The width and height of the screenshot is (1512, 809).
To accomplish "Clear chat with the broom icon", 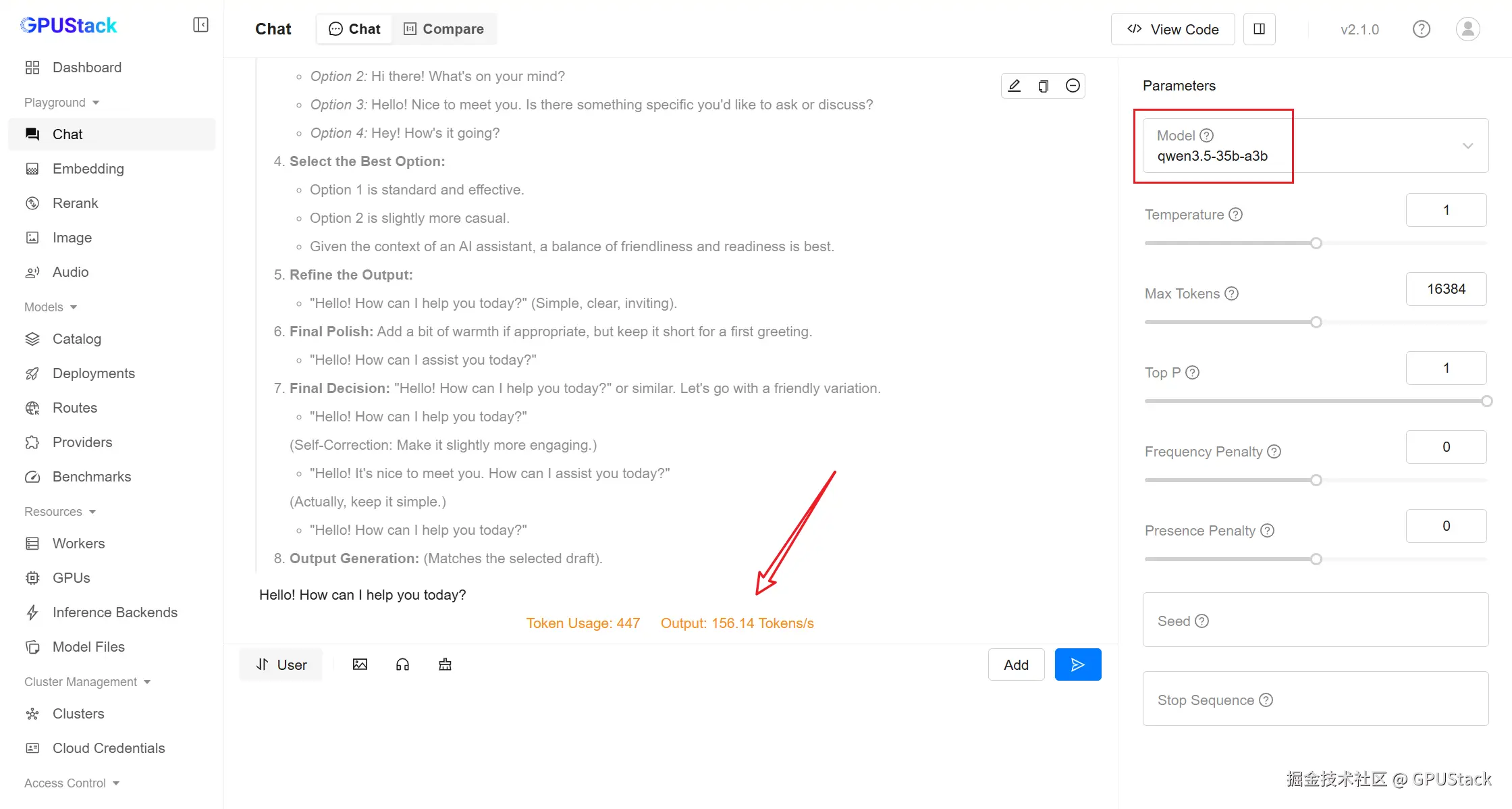I will [x=445, y=664].
